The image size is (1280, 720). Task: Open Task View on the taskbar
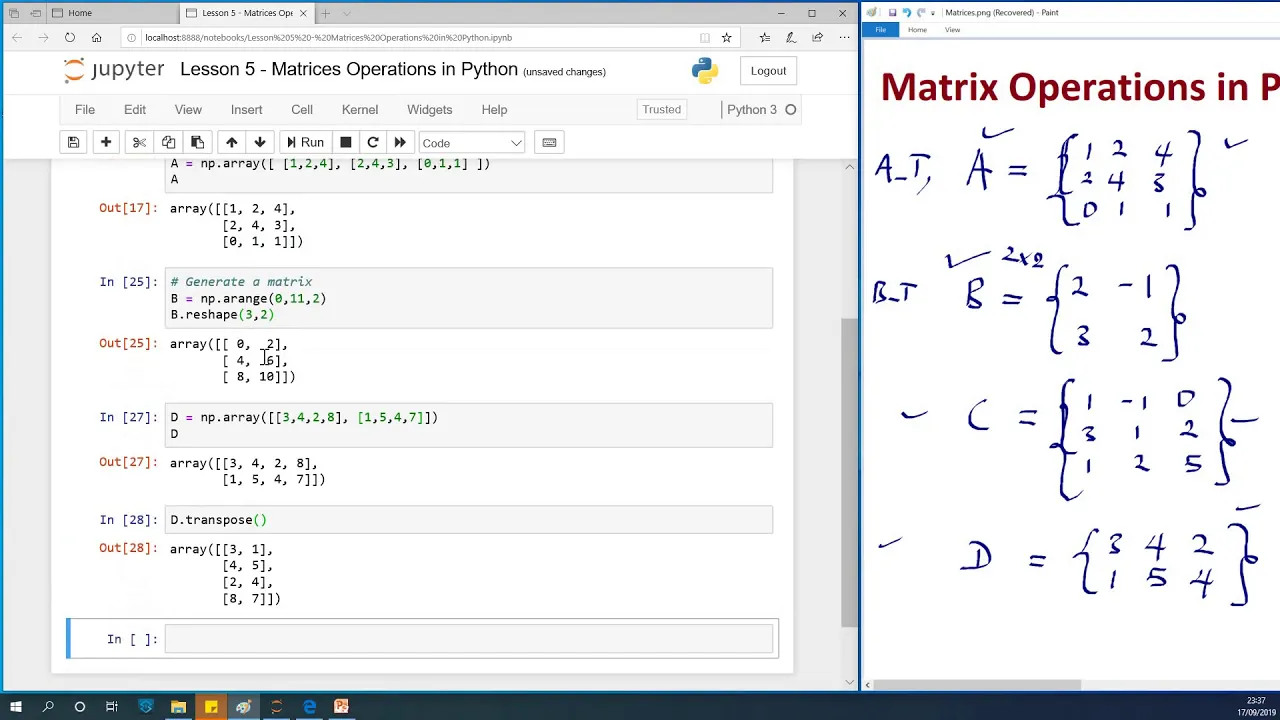(x=112, y=707)
